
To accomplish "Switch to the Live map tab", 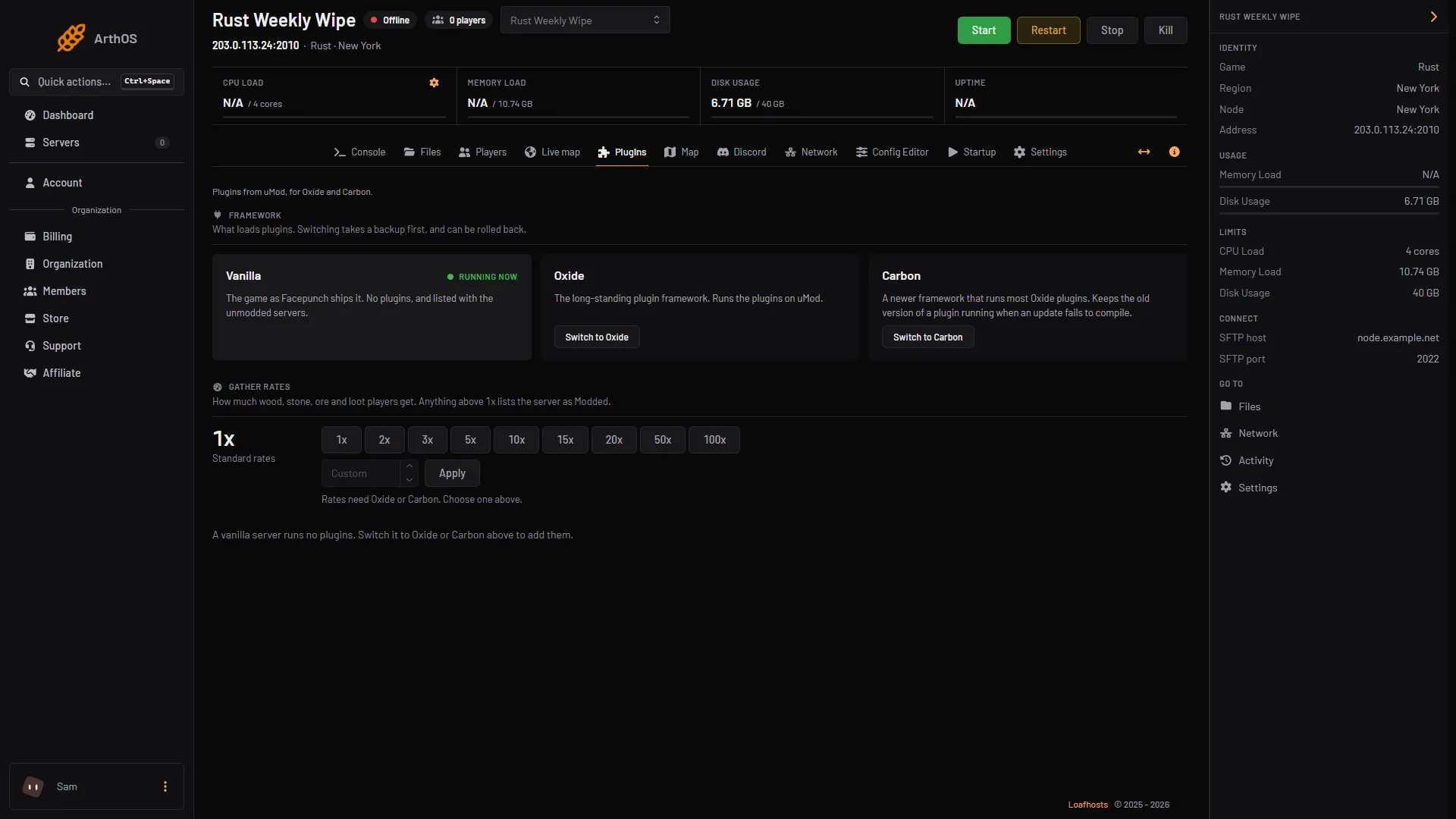I will pyautogui.click(x=552, y=152).
